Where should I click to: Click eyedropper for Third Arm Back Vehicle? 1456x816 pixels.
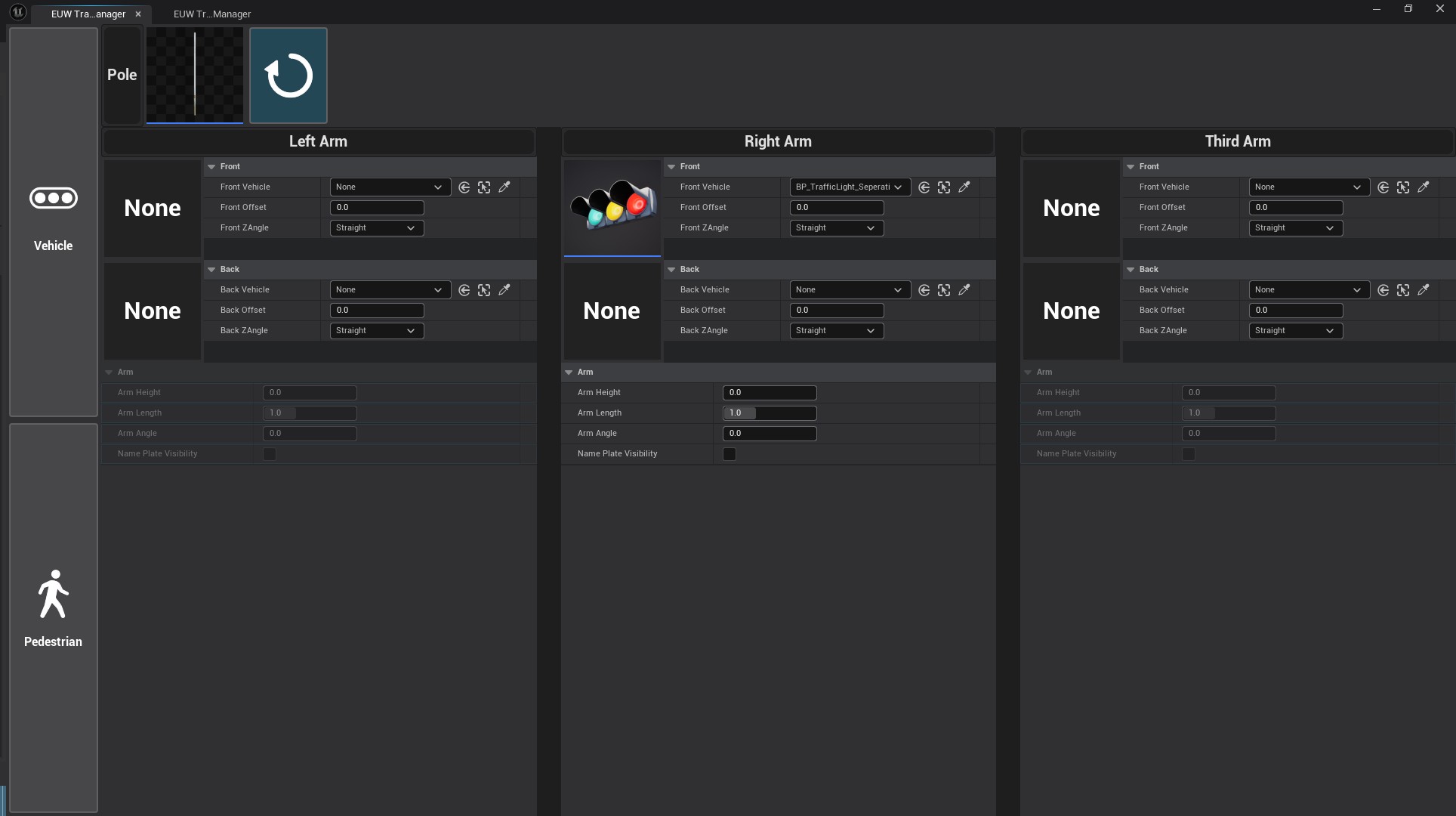[x=1424, y=290]
